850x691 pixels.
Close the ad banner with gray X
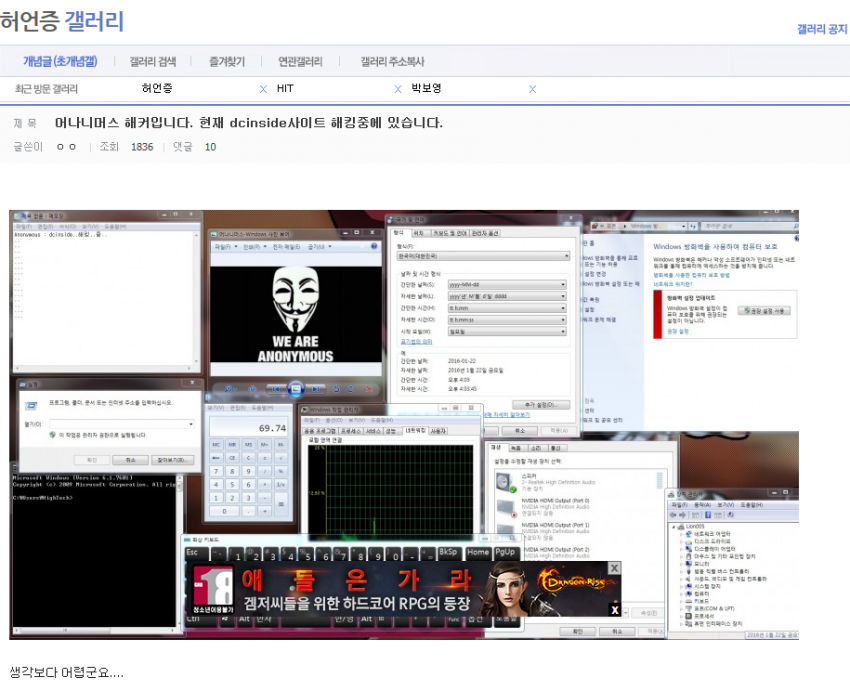(x=614, y=568)
